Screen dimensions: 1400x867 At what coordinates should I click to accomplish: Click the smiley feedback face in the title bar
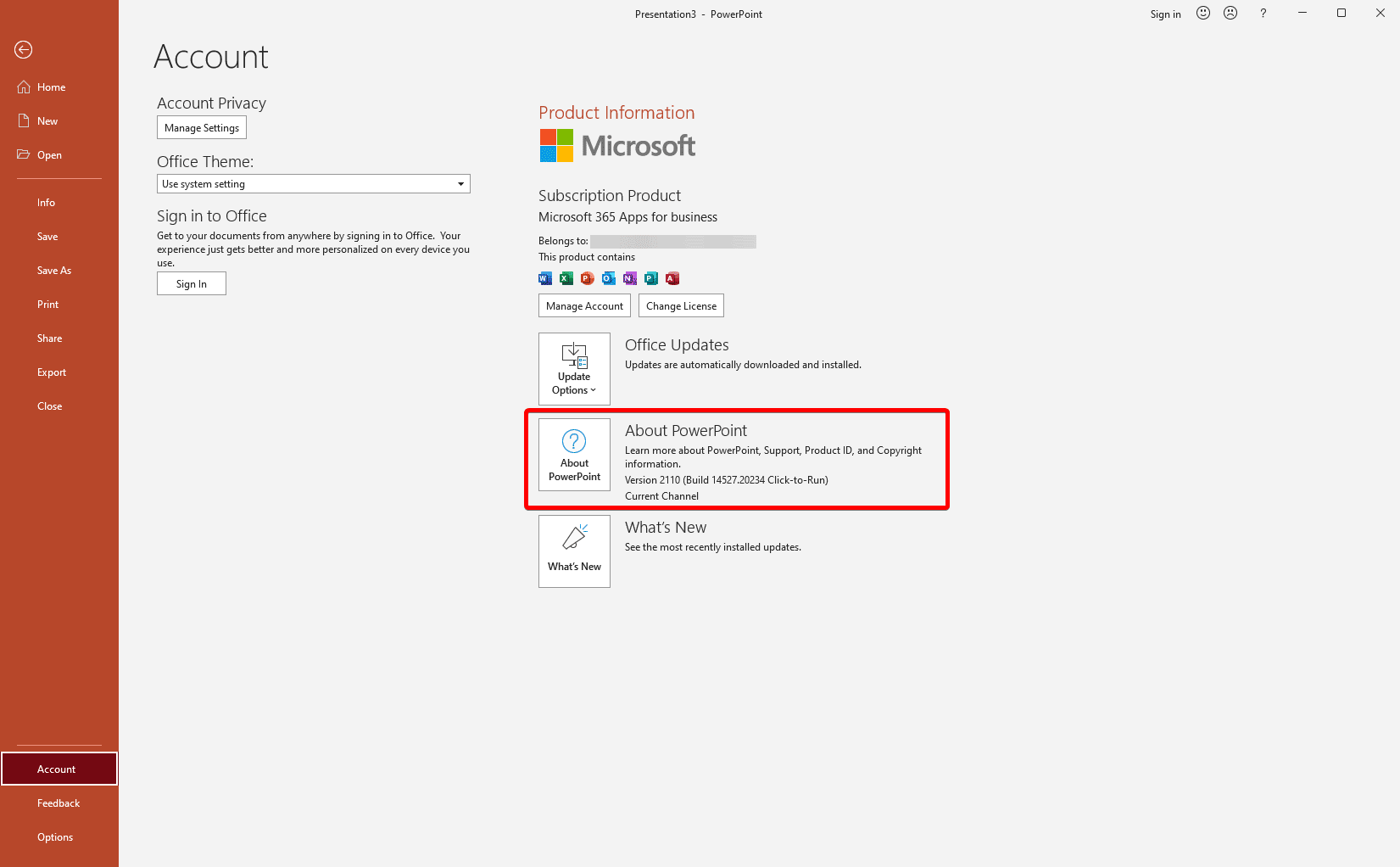point(1202,13)
